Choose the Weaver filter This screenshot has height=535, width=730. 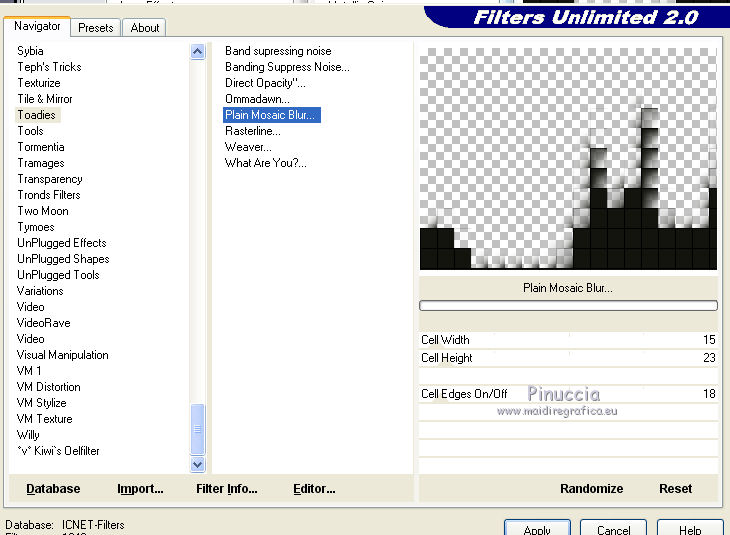tap(248, 147)
